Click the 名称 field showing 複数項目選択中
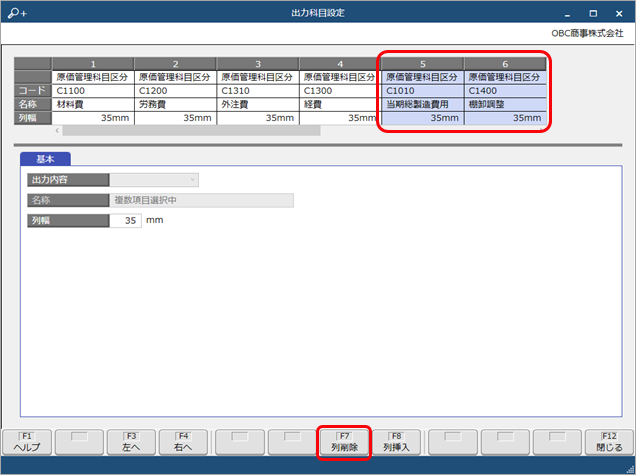This screenshot has height=475, width=636. coord(202,200)
